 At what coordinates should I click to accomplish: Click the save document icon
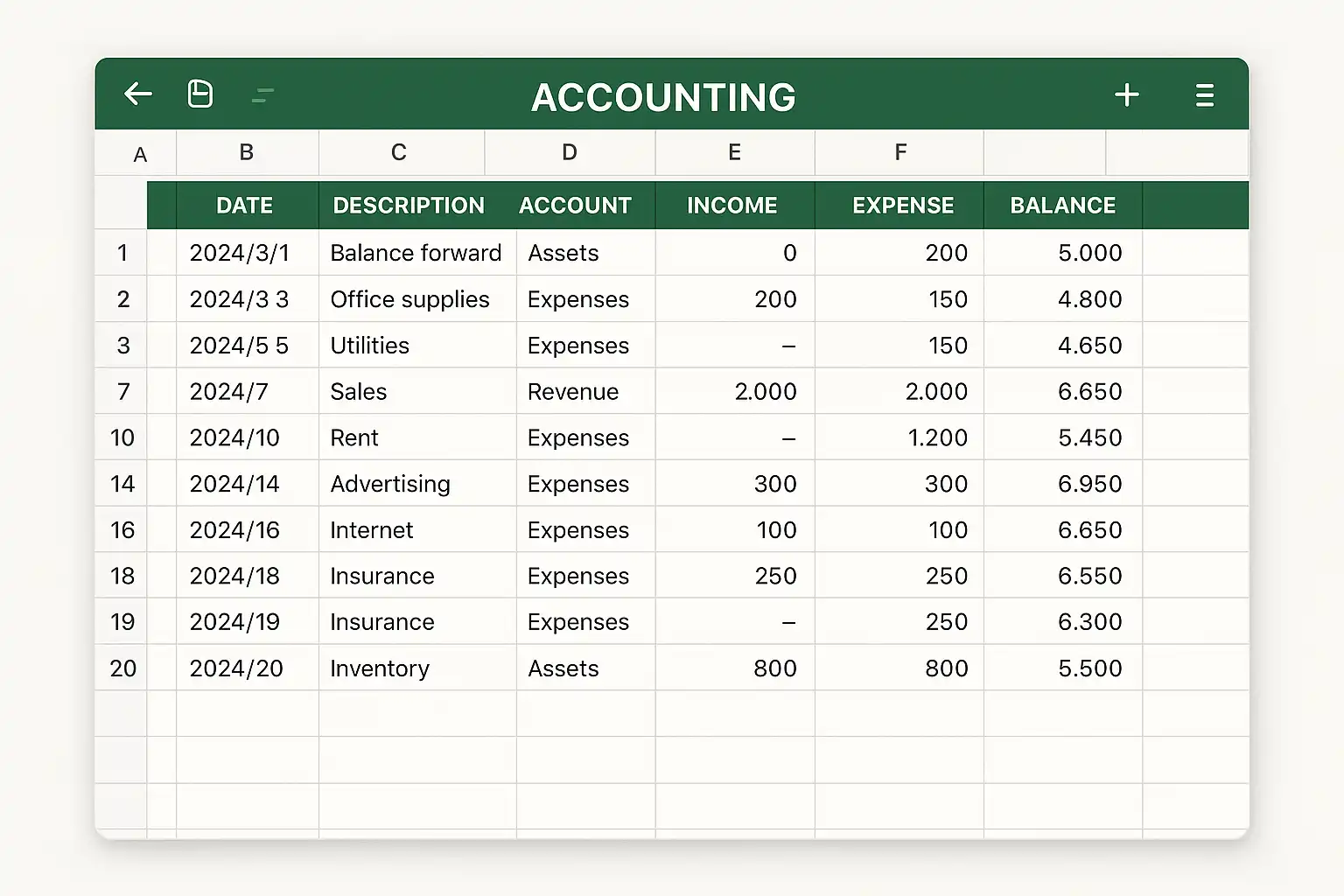[x=200, y=94]
